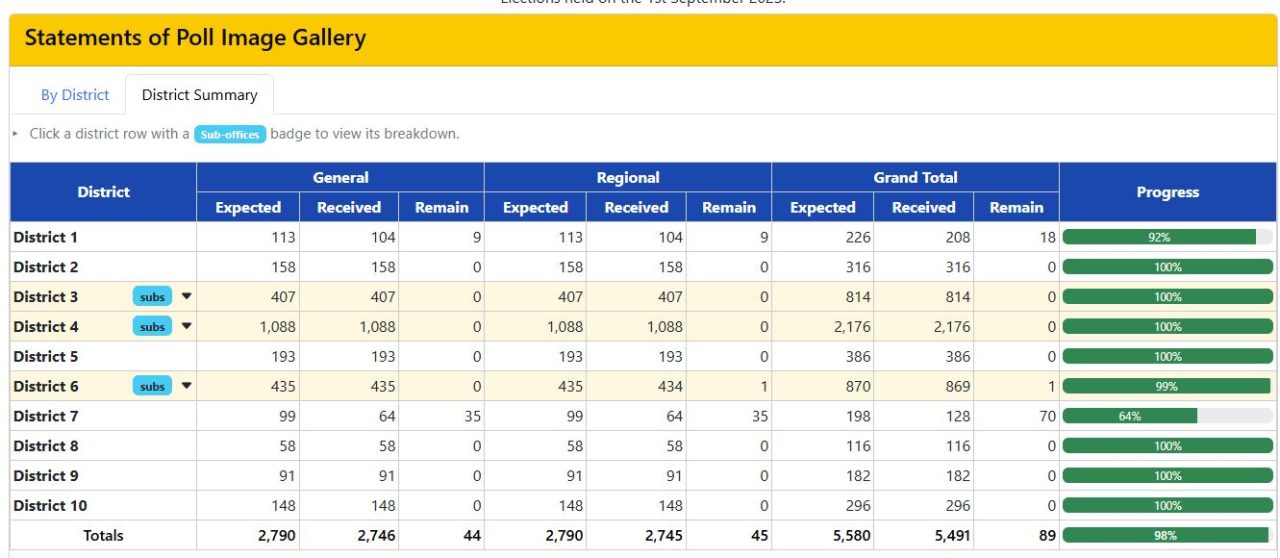Click the Sub-offices badge in the hint text
Viewport: 1280px width, 558px height.
230,134
